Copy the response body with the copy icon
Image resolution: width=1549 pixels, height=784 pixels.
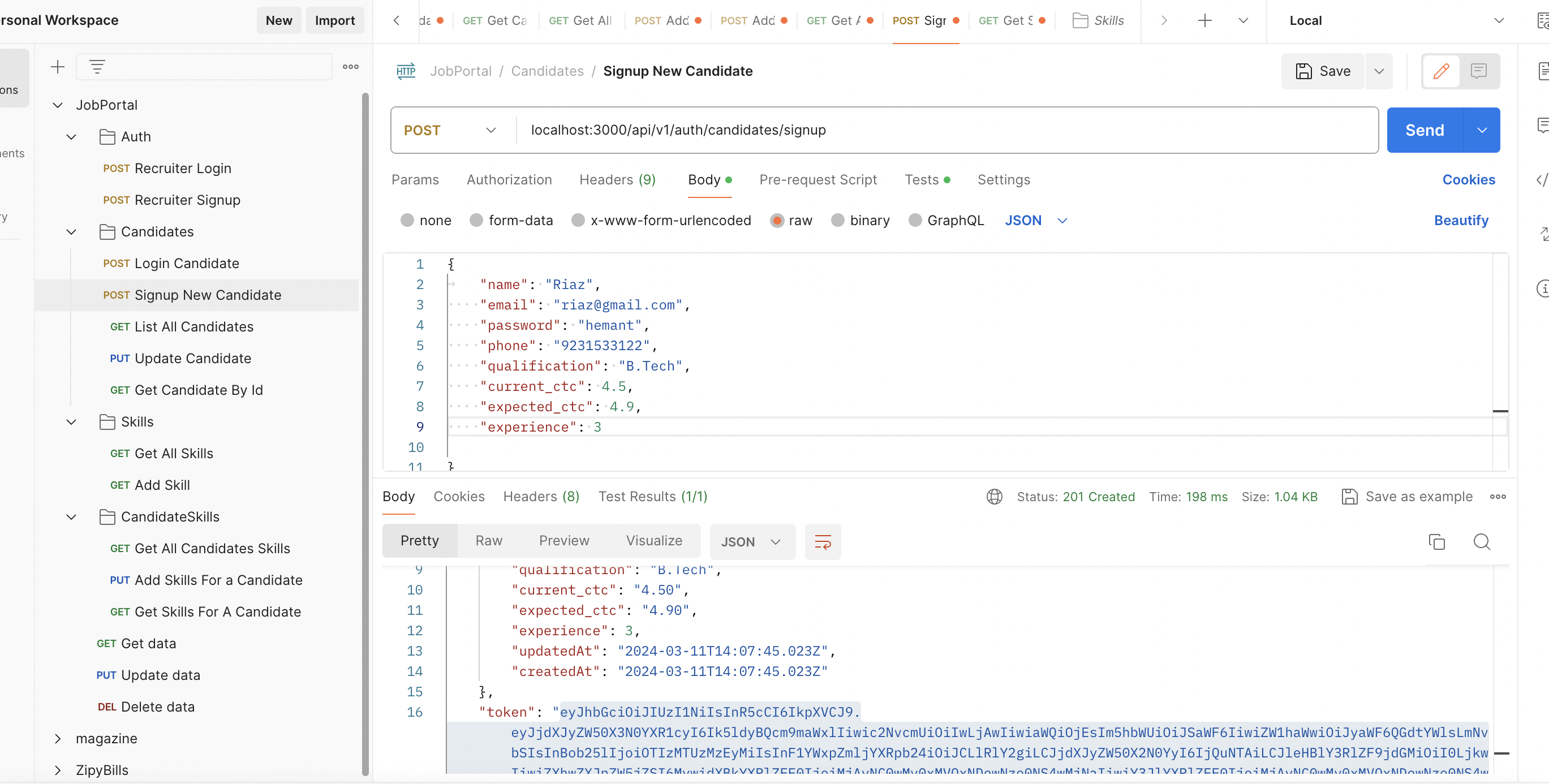coord(1436,542)
